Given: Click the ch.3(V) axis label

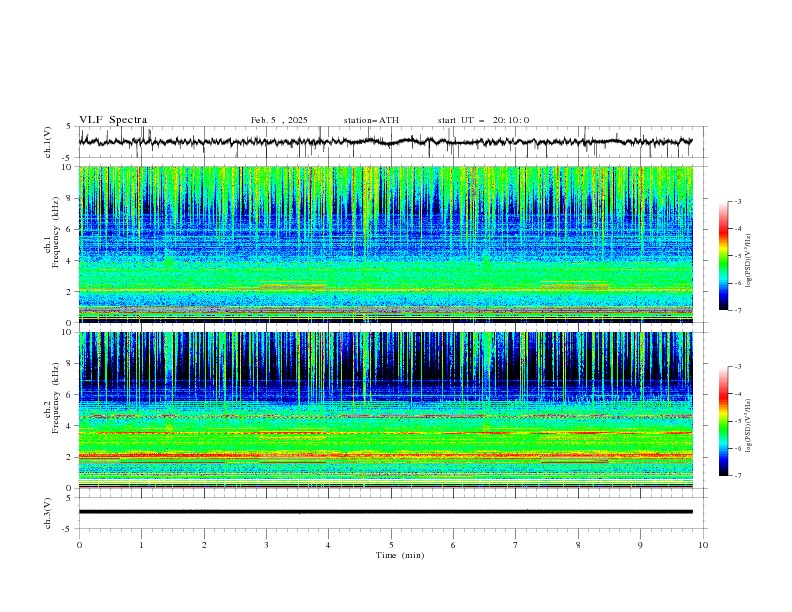Looking at the screenshot, I should tap(48, 513).
